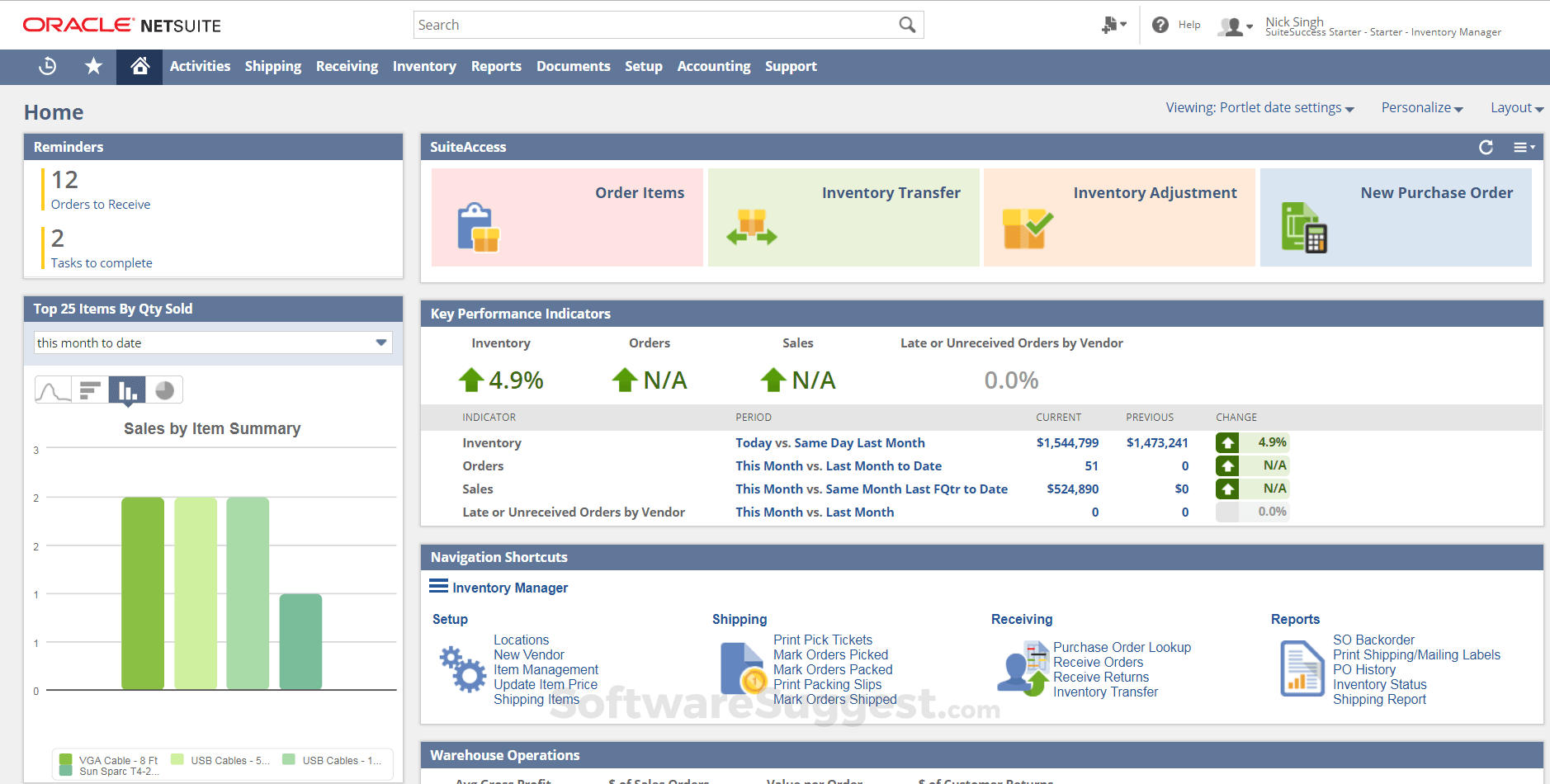Image resolution: width=1550 pixels, height=784 pixels.
Task: Open the SuiteAccess portlet menu
Action: coord(1523,147)
